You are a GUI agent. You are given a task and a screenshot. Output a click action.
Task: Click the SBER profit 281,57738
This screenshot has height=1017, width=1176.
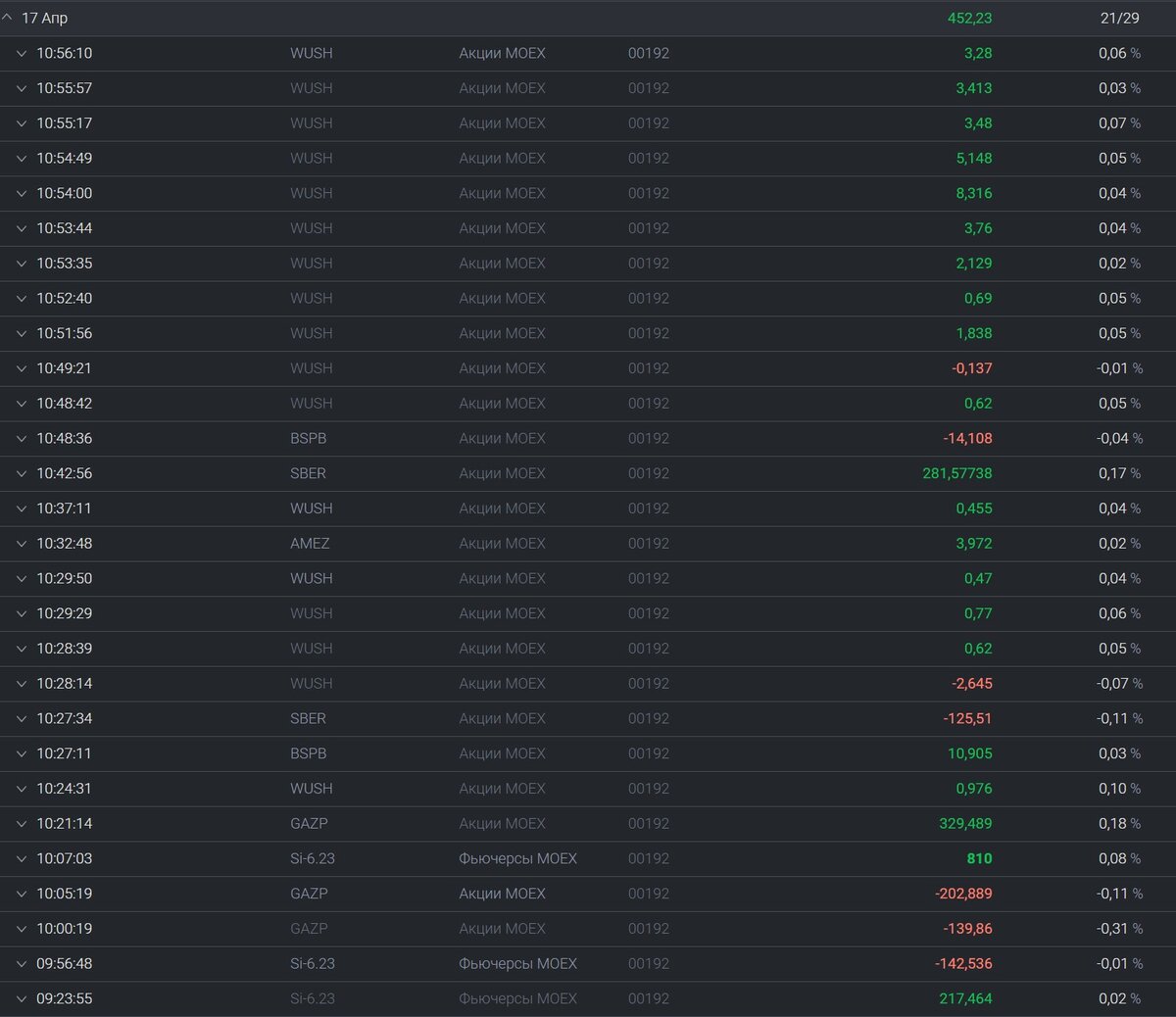click(x=956, y=473)
